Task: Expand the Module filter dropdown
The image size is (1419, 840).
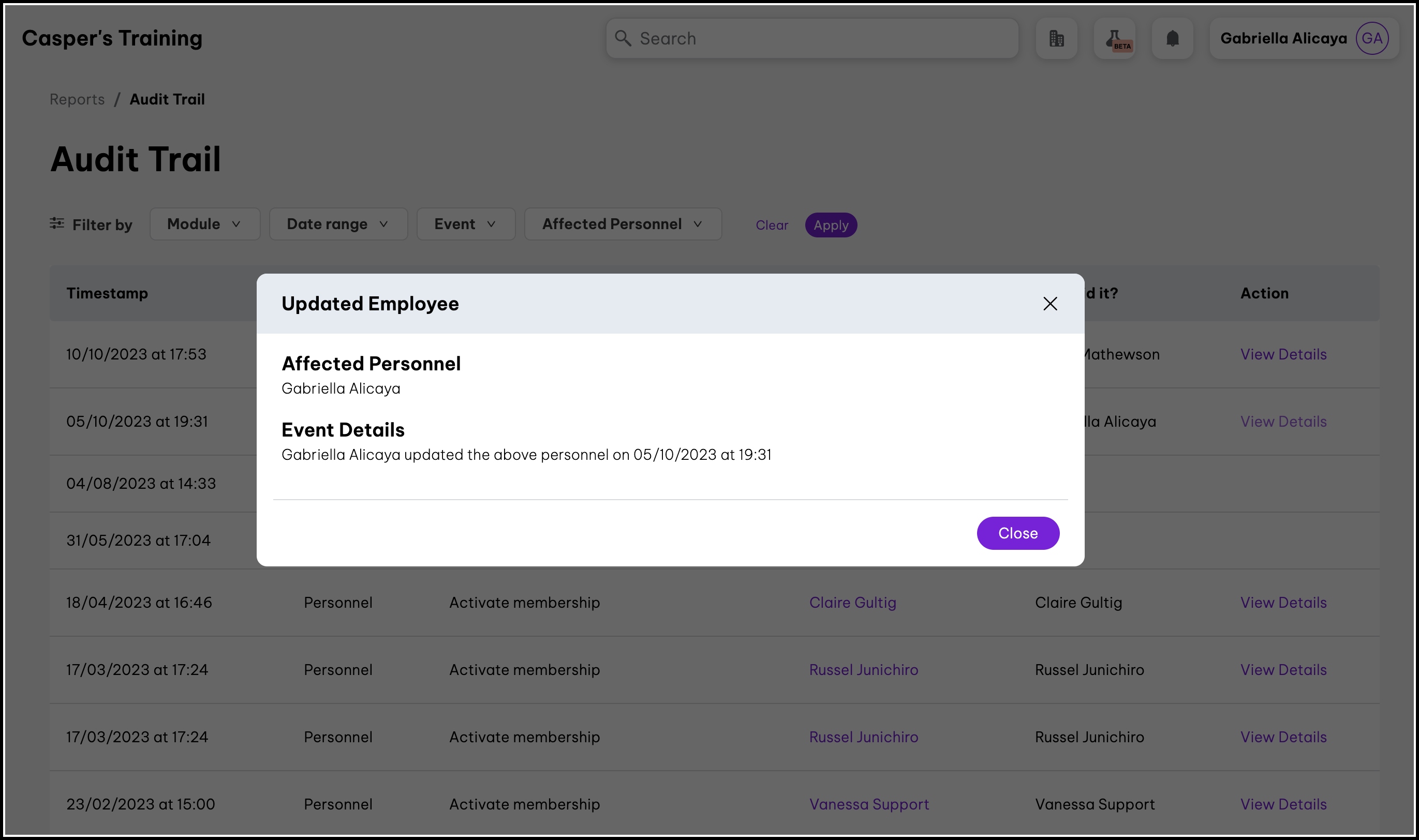Action: [204, 224]
